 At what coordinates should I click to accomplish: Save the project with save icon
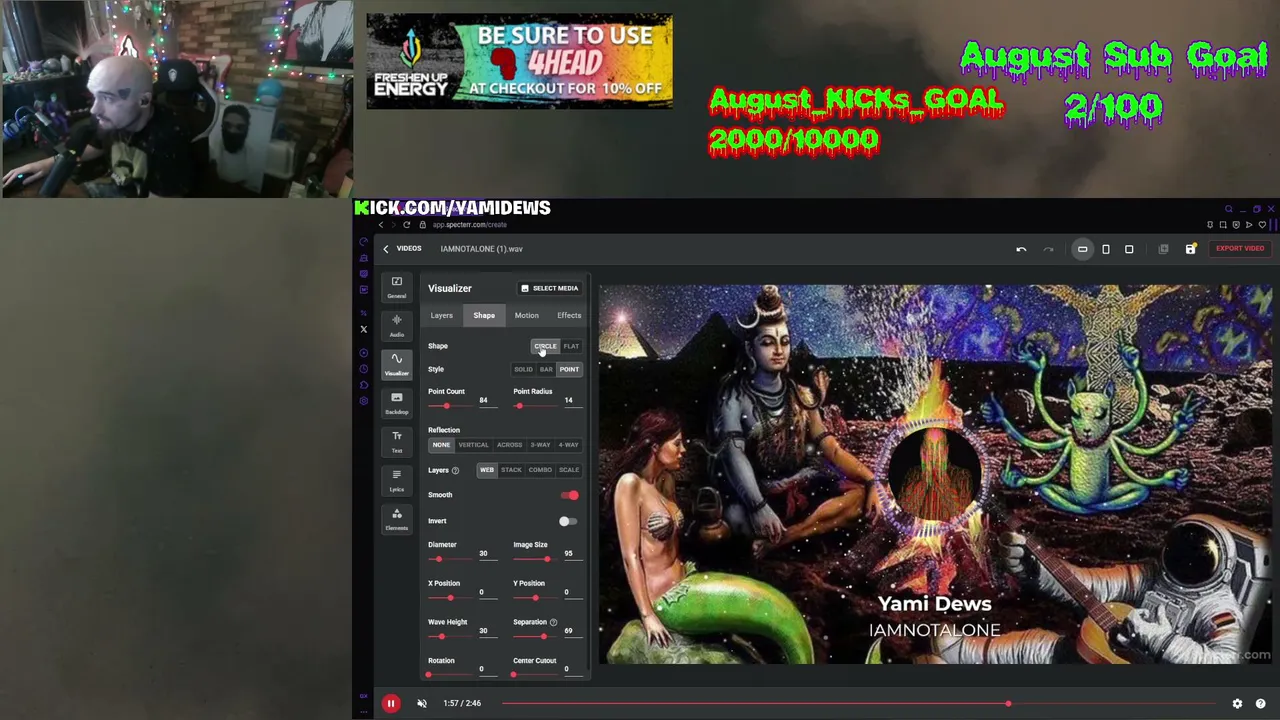(x=1190, y=249)
